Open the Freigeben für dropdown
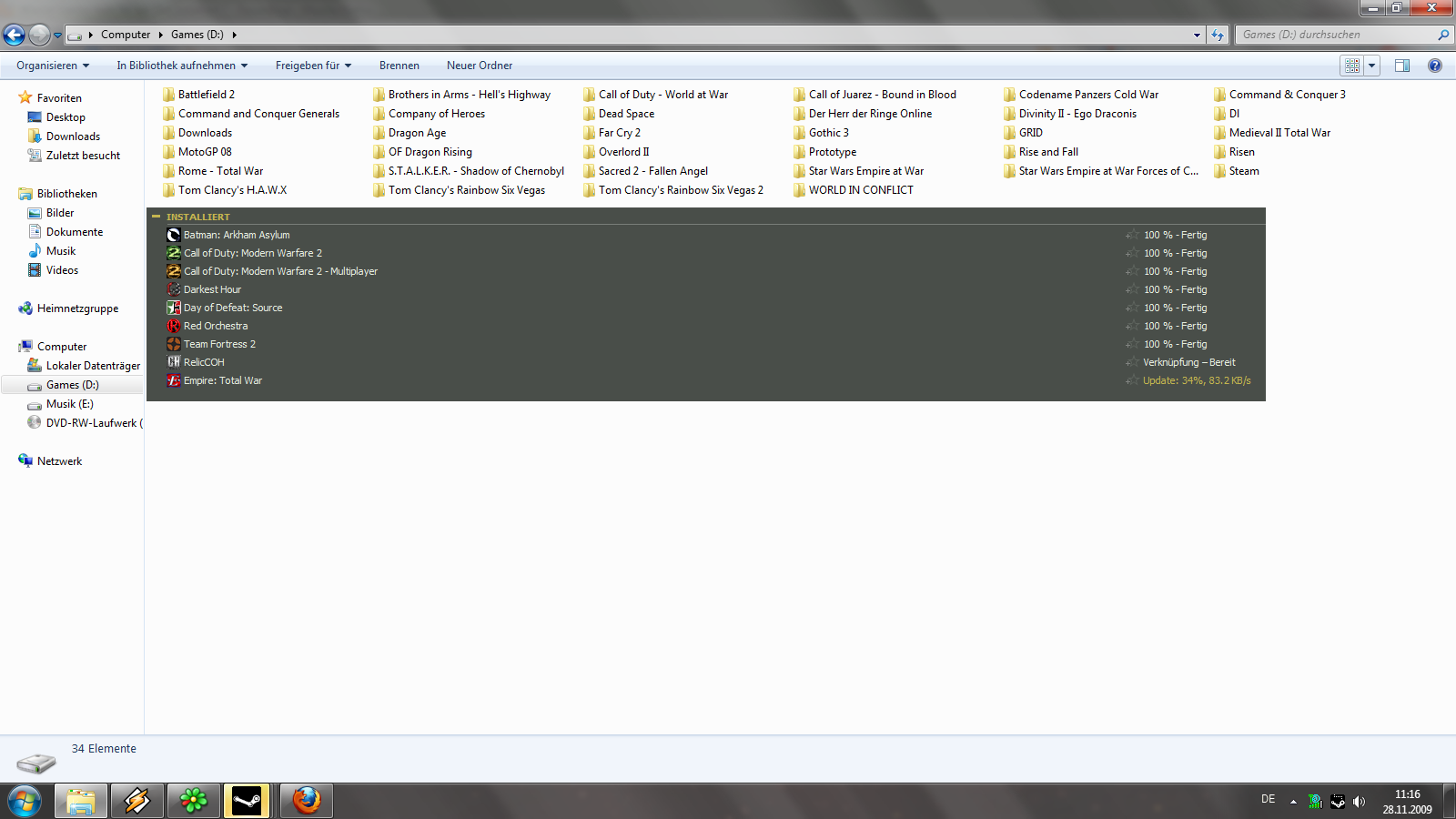This screenshot has width=1456, height=819. (313, 66)
